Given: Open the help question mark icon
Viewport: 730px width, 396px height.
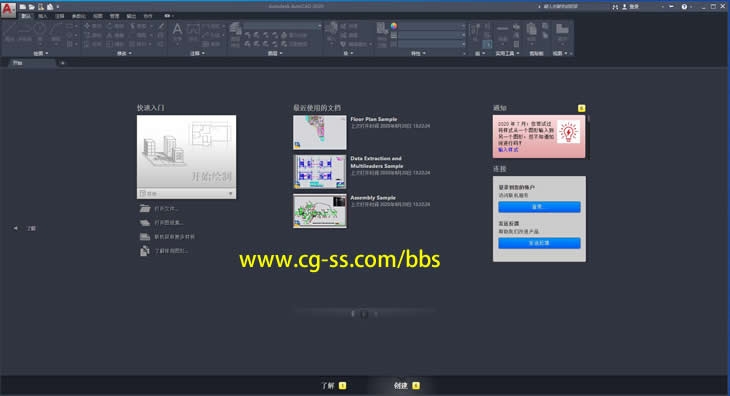Looking at the screenshot, I should pos(684,7).
